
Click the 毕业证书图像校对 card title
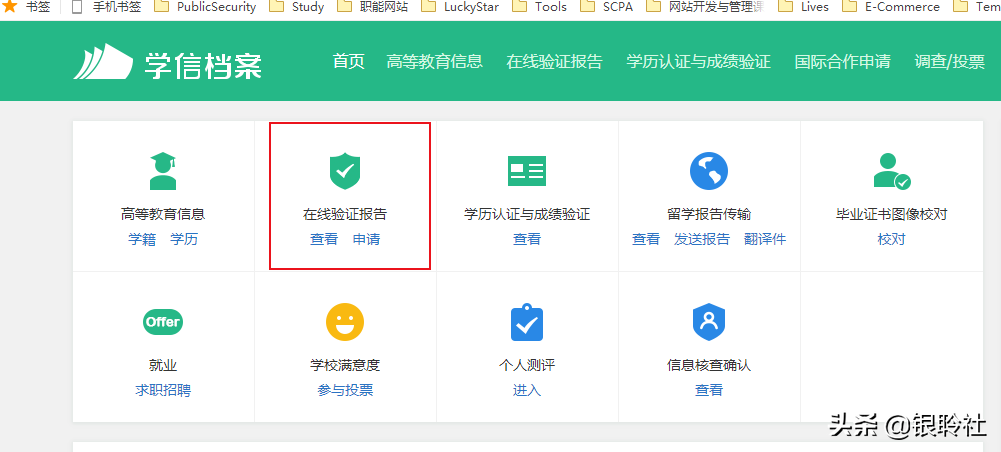click(x=891, y=215)
